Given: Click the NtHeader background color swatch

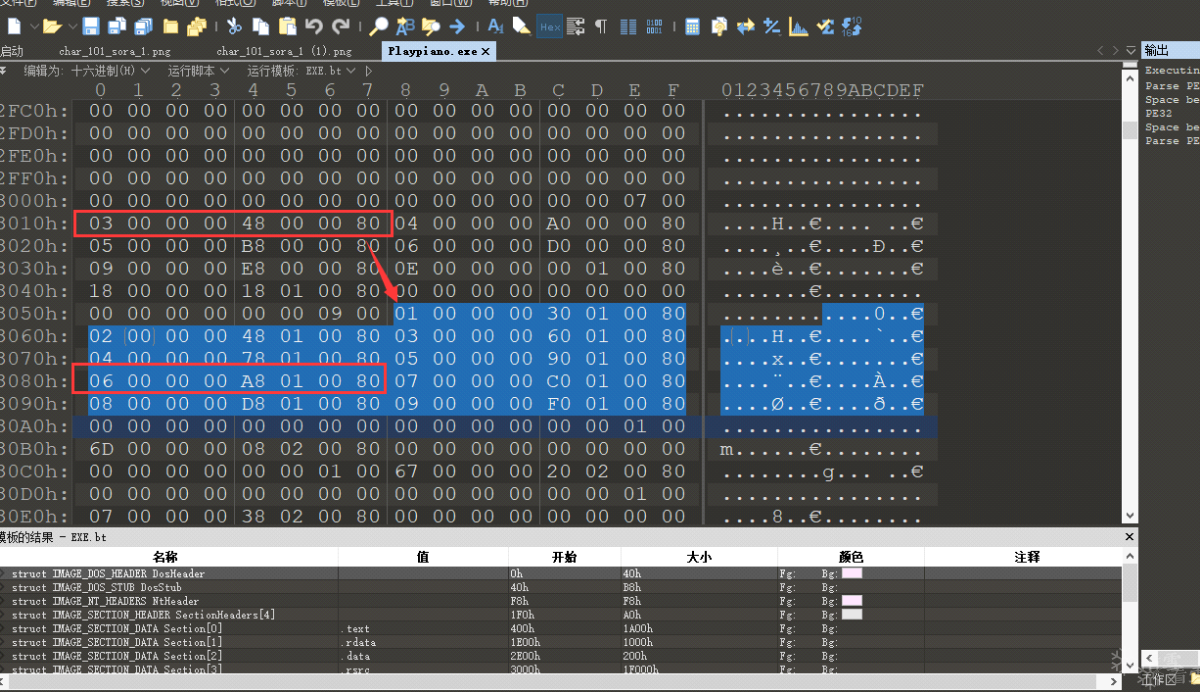Looking at the screenshot, I should point(852,600).
